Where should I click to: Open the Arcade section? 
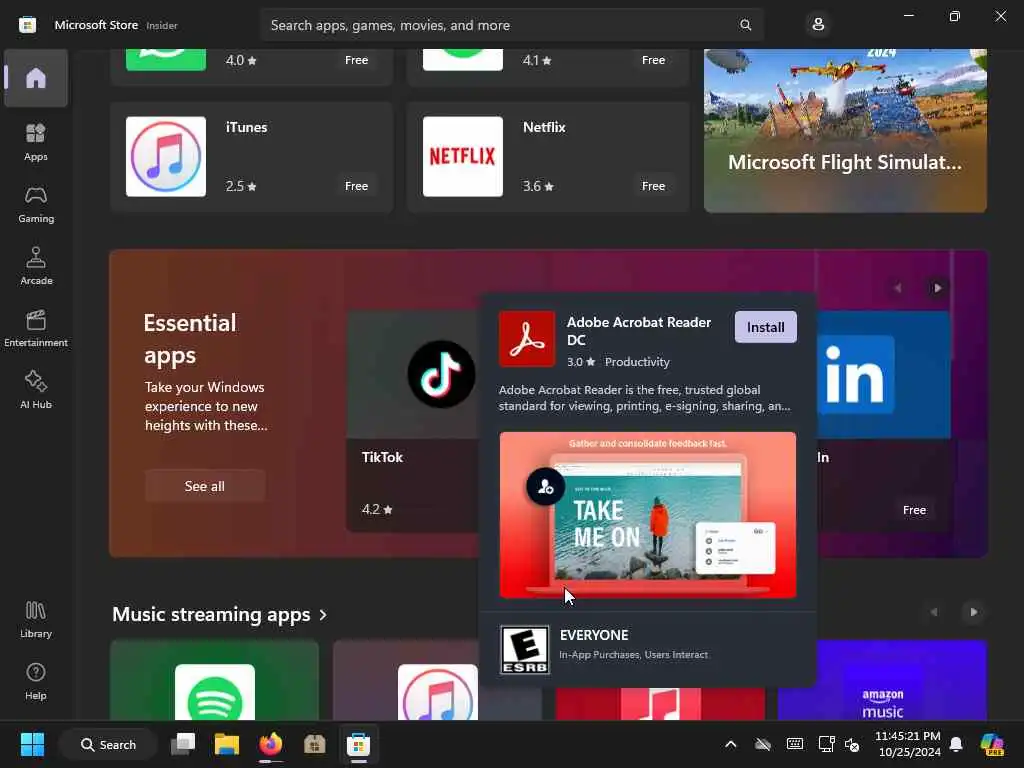tap(36, 266)
